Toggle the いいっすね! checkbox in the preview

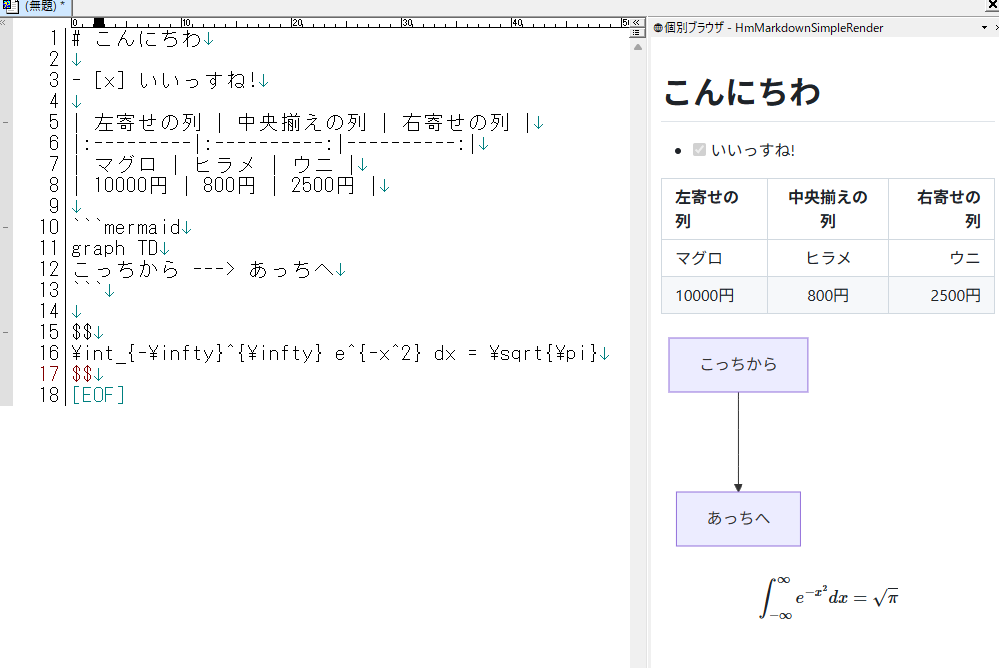699,150
